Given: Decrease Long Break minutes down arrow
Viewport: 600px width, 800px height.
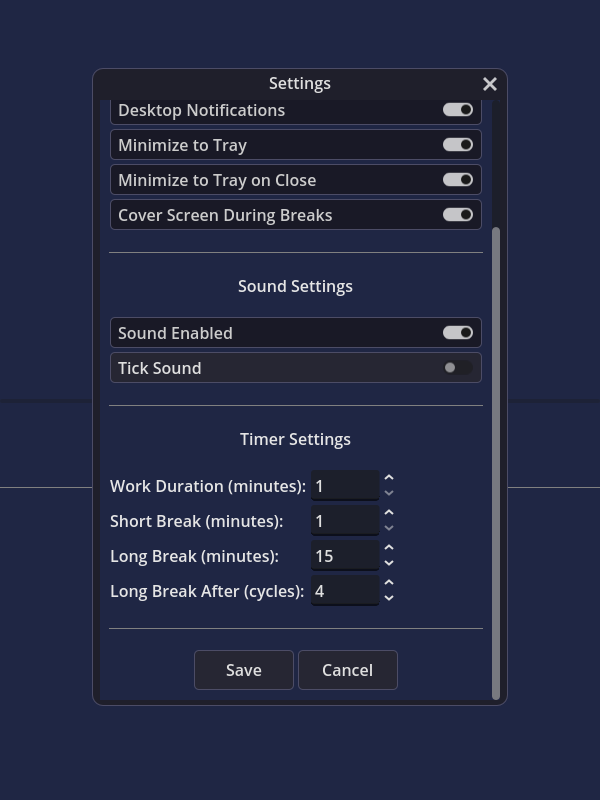Looking at the screenshot, I should tap(389, 563).
